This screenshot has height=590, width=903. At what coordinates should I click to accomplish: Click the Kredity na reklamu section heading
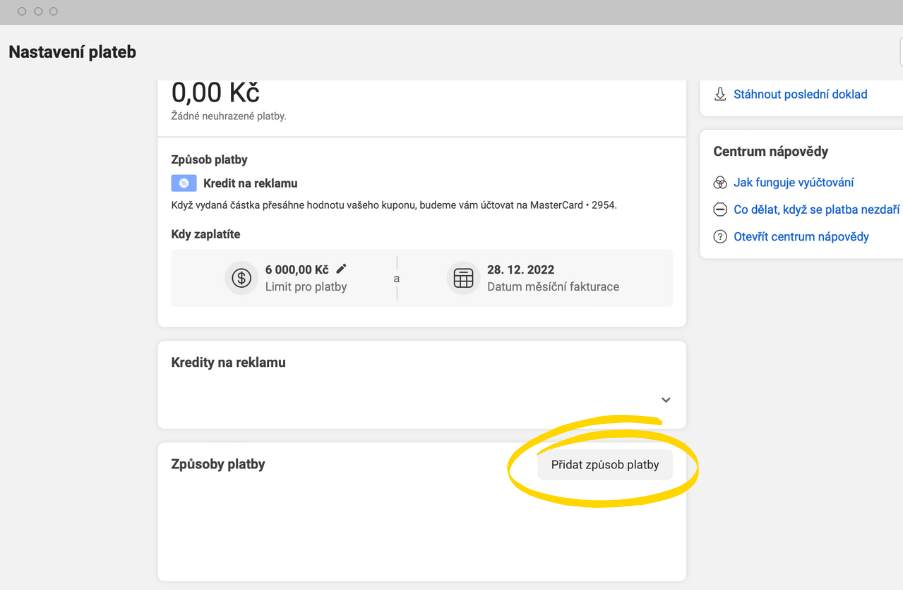(x=228, y=362)
